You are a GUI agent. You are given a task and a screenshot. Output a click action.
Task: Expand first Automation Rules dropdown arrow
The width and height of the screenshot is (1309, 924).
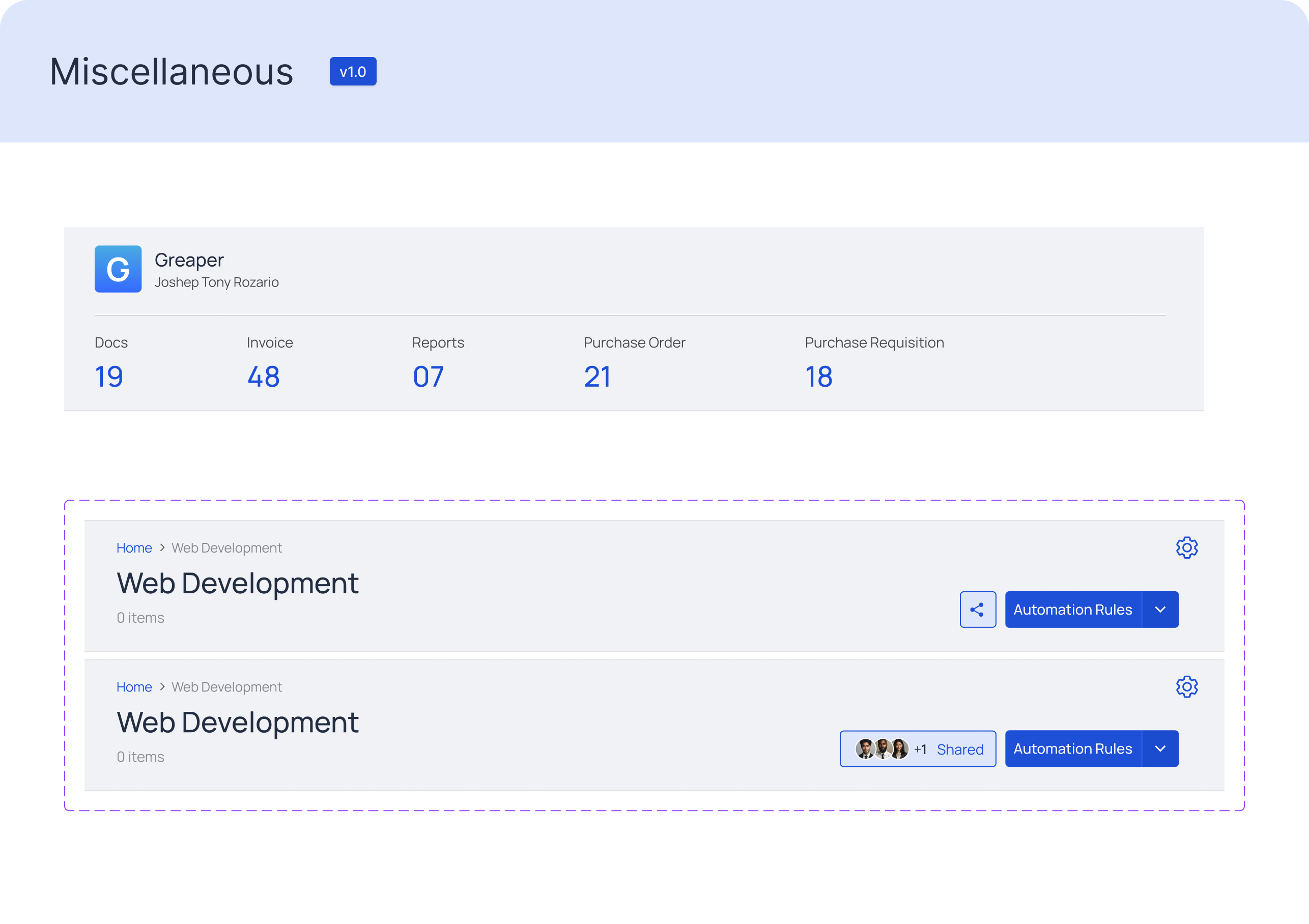tap(1160, 610)
